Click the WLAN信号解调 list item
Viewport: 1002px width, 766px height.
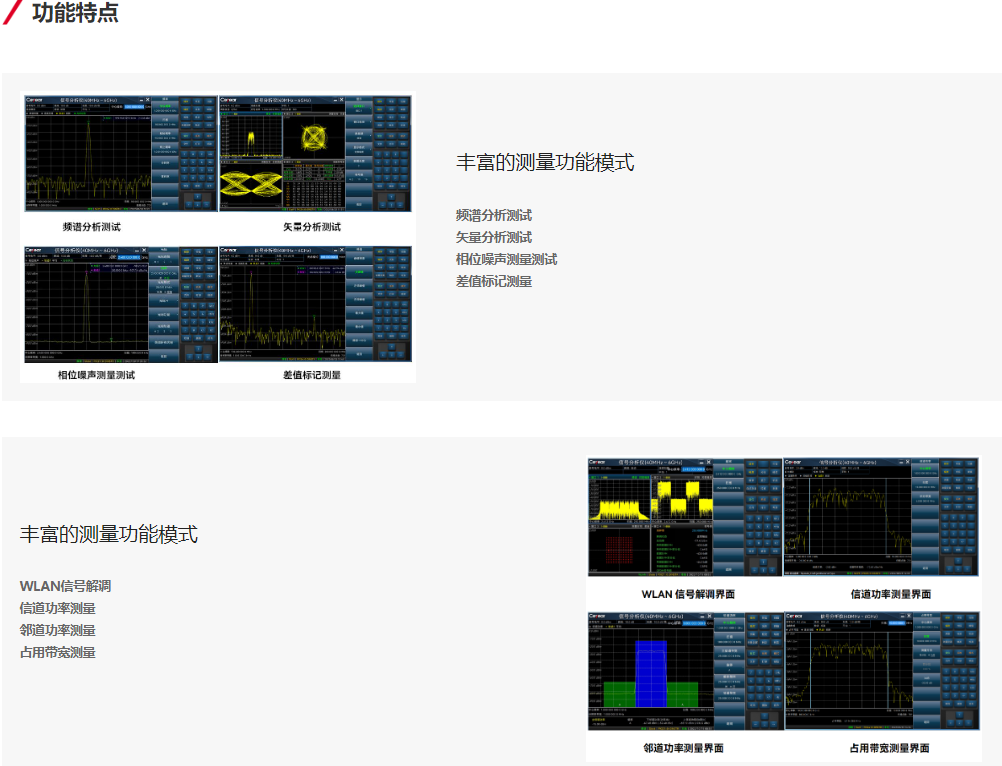tap(65, 586)
